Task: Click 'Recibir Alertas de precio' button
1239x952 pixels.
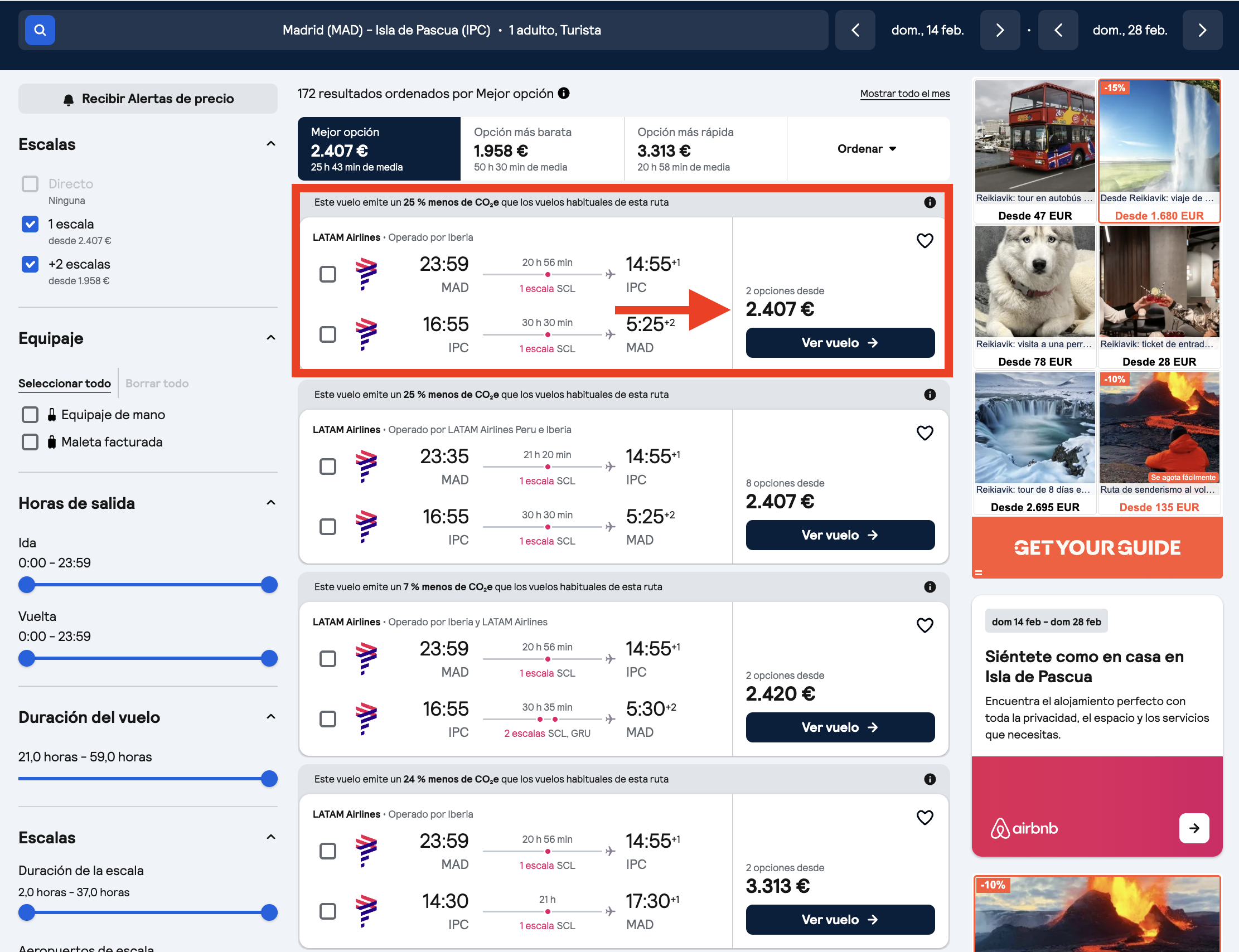Action: 148,99
